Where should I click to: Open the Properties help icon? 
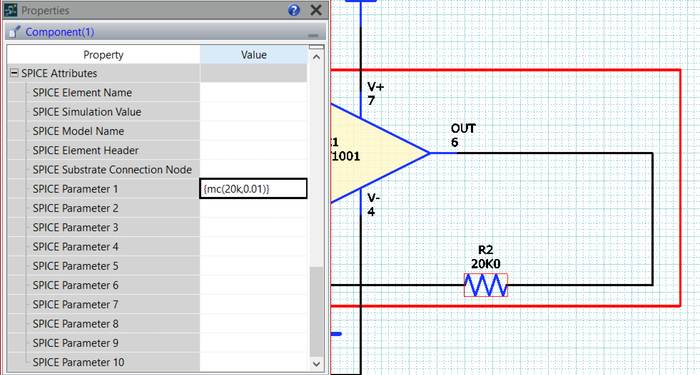pyautogui.click(x=294, y=10)
